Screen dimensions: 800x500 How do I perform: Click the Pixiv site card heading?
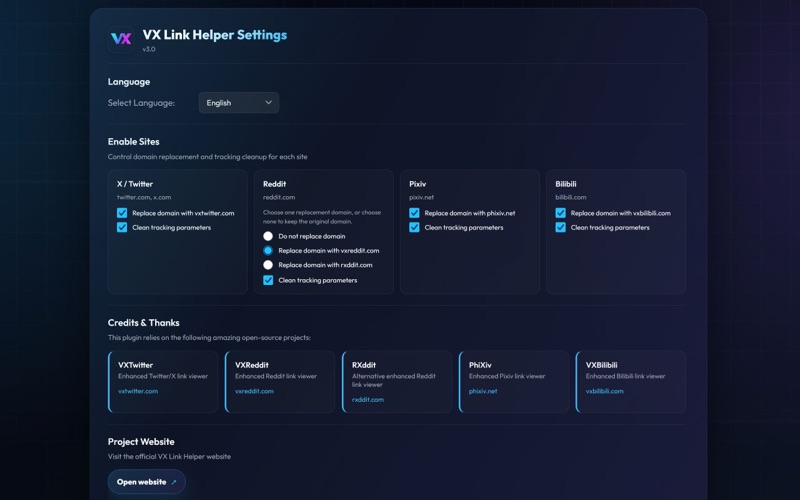tap(417, 184)
